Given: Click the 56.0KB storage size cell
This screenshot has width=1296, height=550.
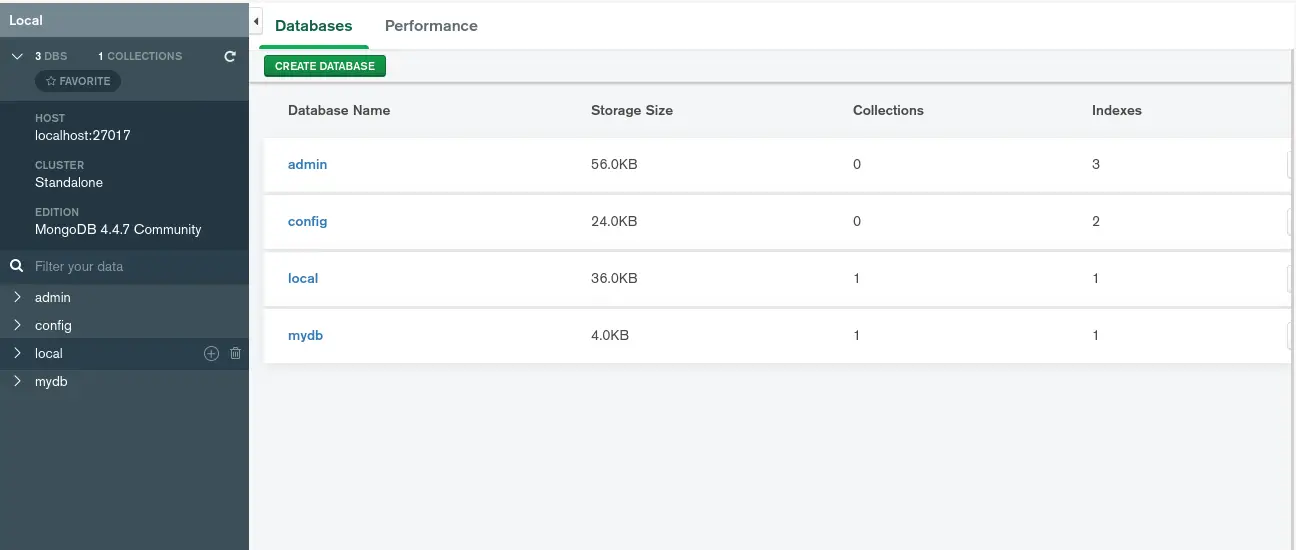Looking at the screenshot, I should [x=614, y=164].
